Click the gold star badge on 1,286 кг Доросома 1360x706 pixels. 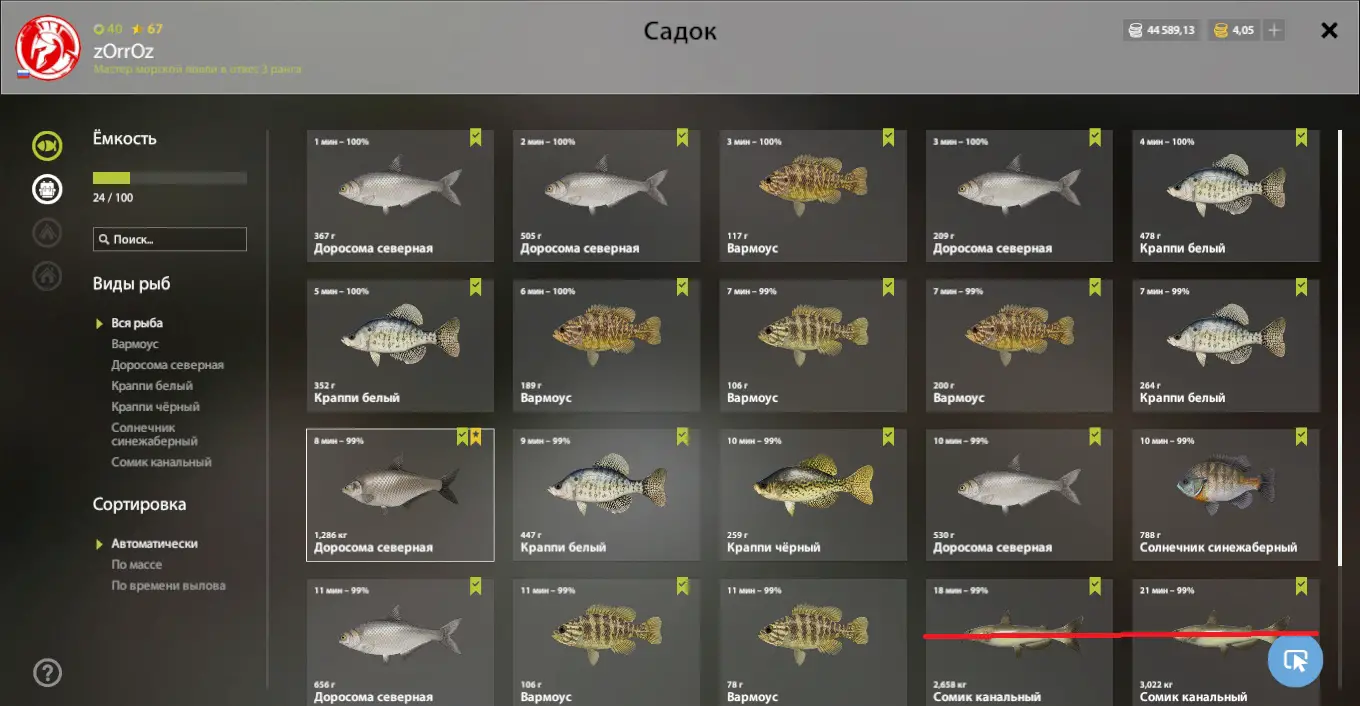476,437
